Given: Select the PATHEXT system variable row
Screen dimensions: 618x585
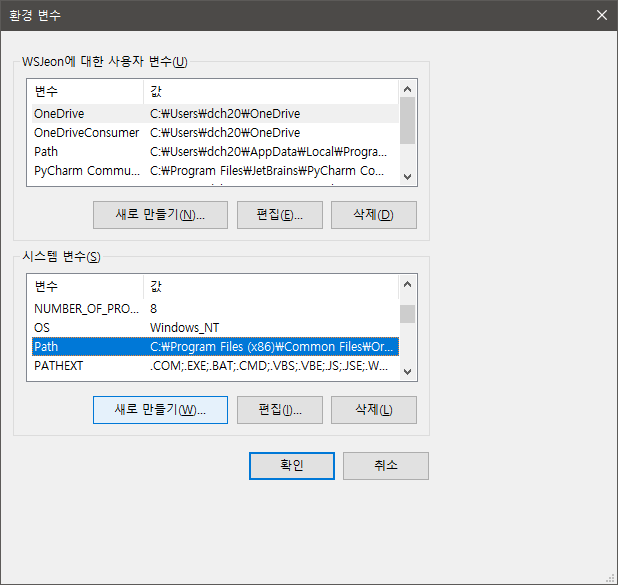Looking at the screenshot, I should [x=215, y=365].
